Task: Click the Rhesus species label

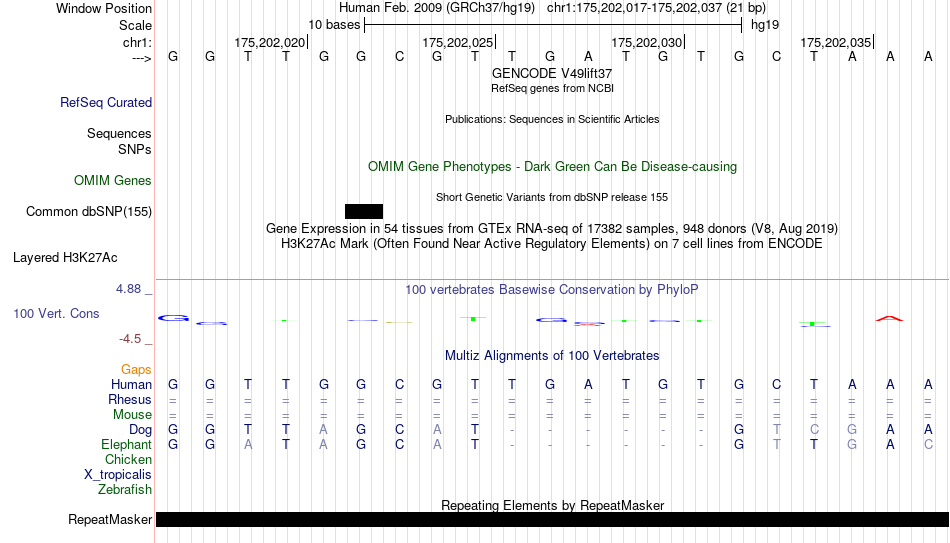Action: point(130,399)
